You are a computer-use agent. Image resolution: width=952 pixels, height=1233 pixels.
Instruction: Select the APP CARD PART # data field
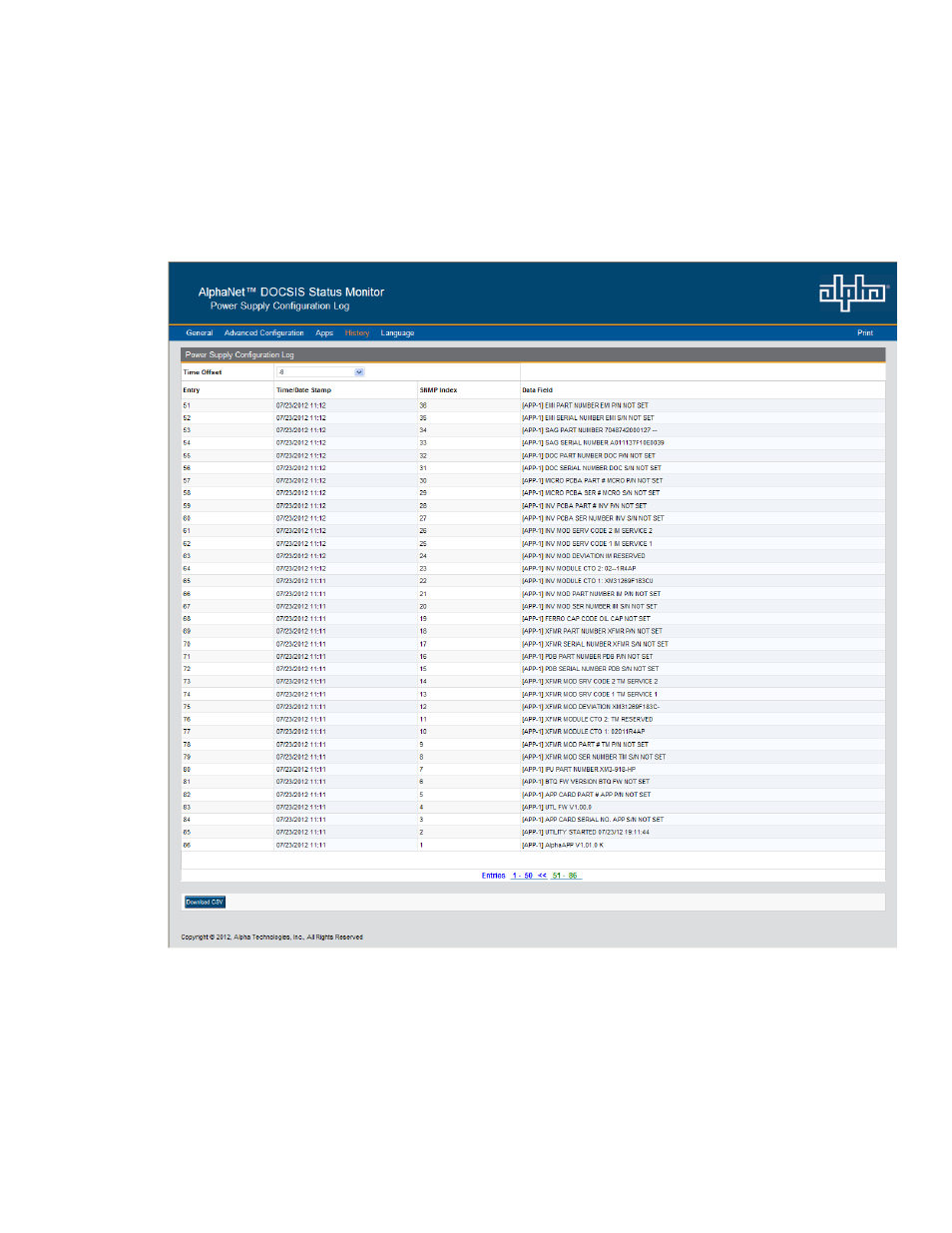click(587, 795)
